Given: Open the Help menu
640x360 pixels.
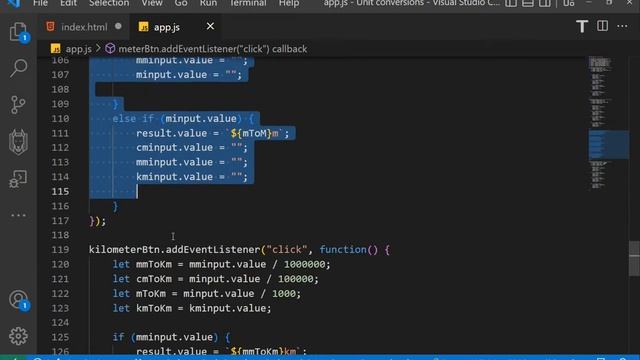Looking at the screenshot, I should coord(289,3).
